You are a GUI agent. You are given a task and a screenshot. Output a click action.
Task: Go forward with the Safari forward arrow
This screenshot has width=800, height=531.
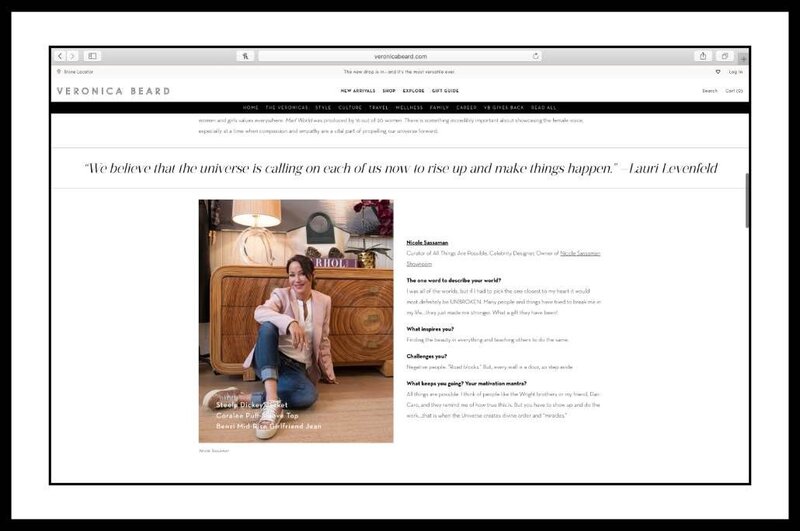(72, 56)
